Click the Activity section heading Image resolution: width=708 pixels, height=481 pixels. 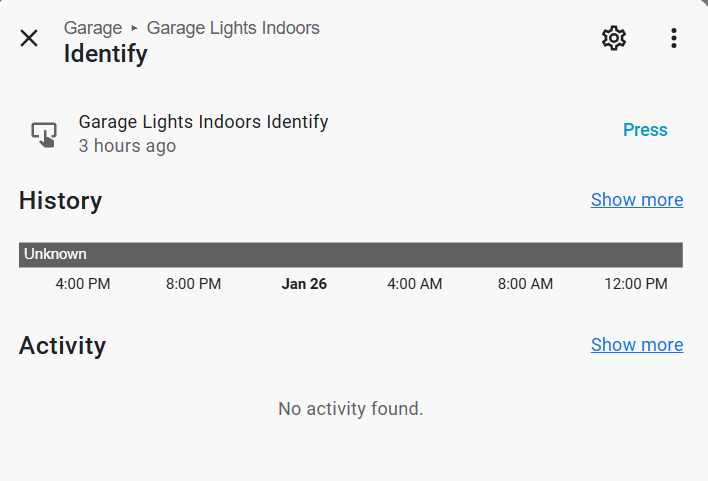click(62, 346)
